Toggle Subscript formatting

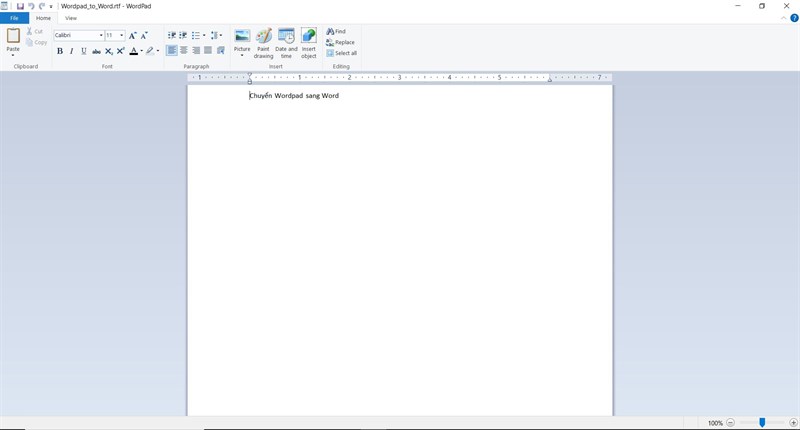point(109,51)
